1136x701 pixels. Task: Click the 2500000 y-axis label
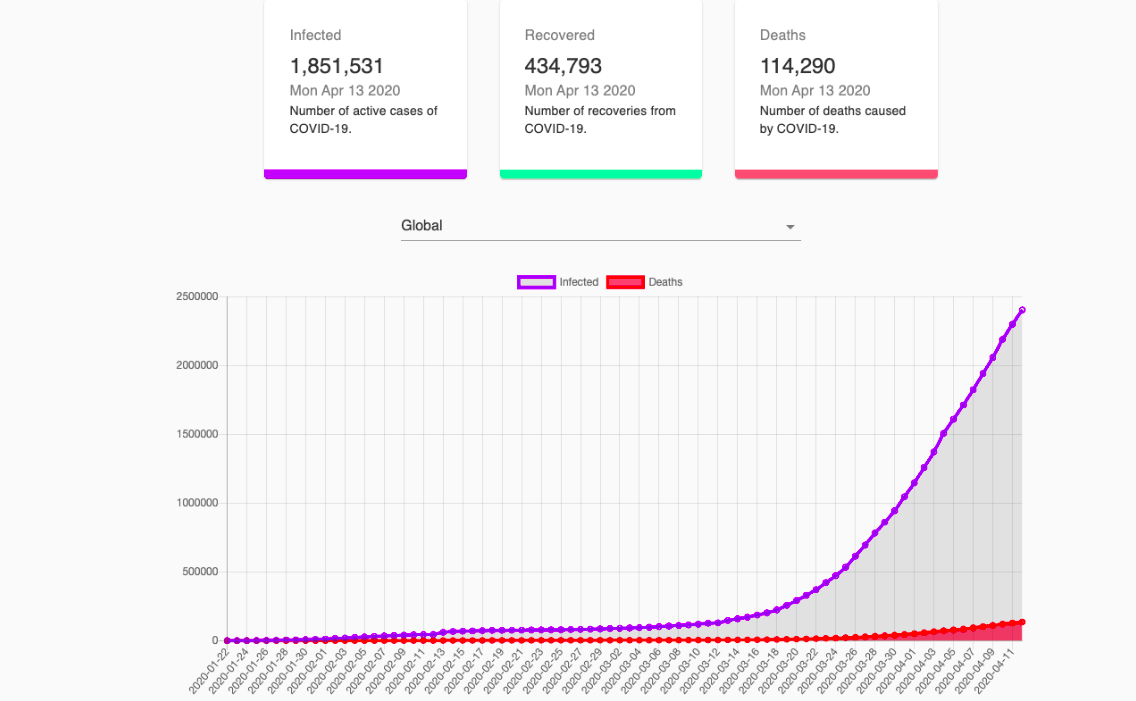click(195, 297)
